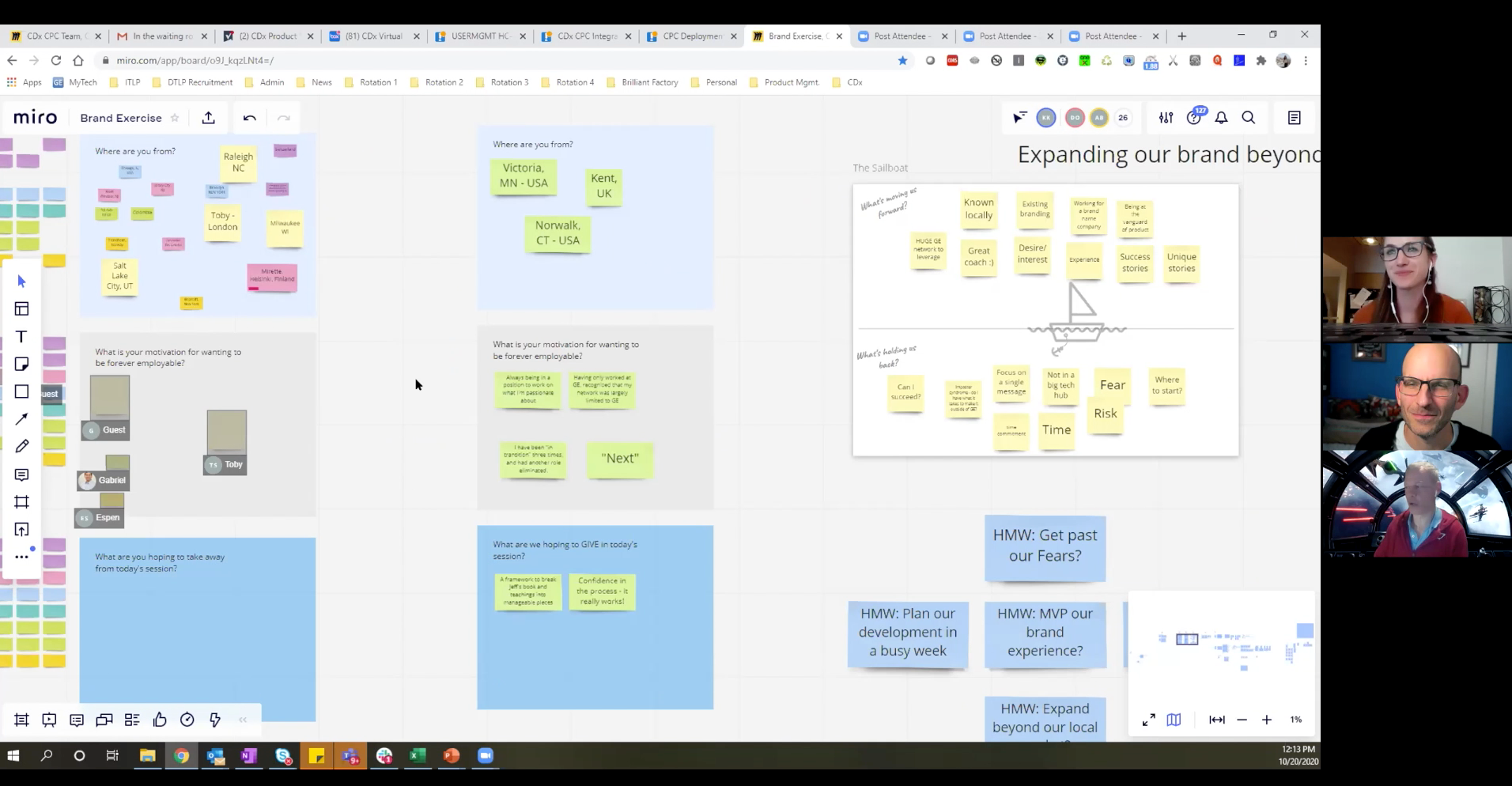1512x786 pixels.
Task: Select the Connection Line arrow tool
Action: [x=21, y=419]
